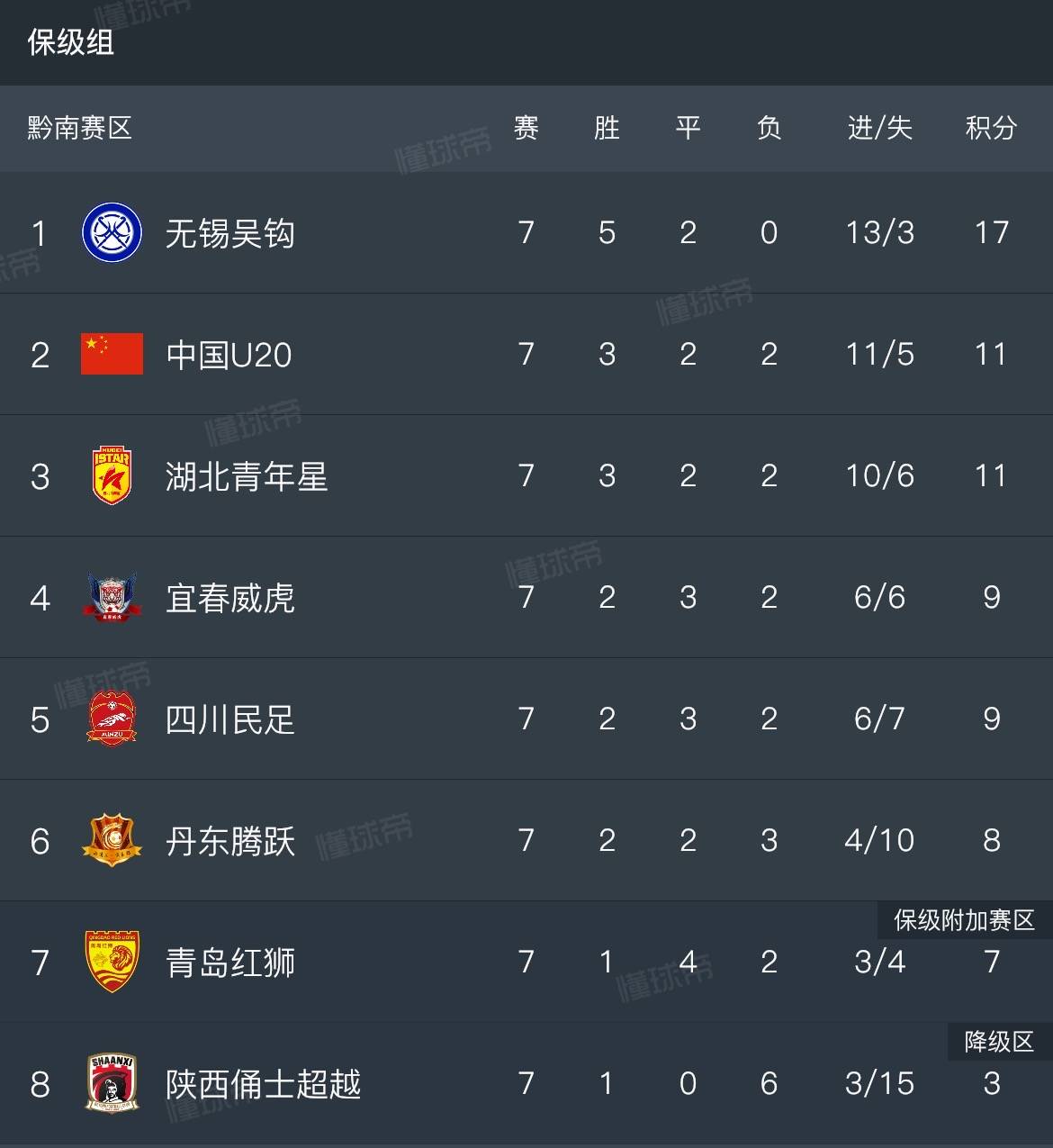Open the 四川民足 red crest icon
This screenshot has width=1053, height=1148.
click(x=112, y=719)
